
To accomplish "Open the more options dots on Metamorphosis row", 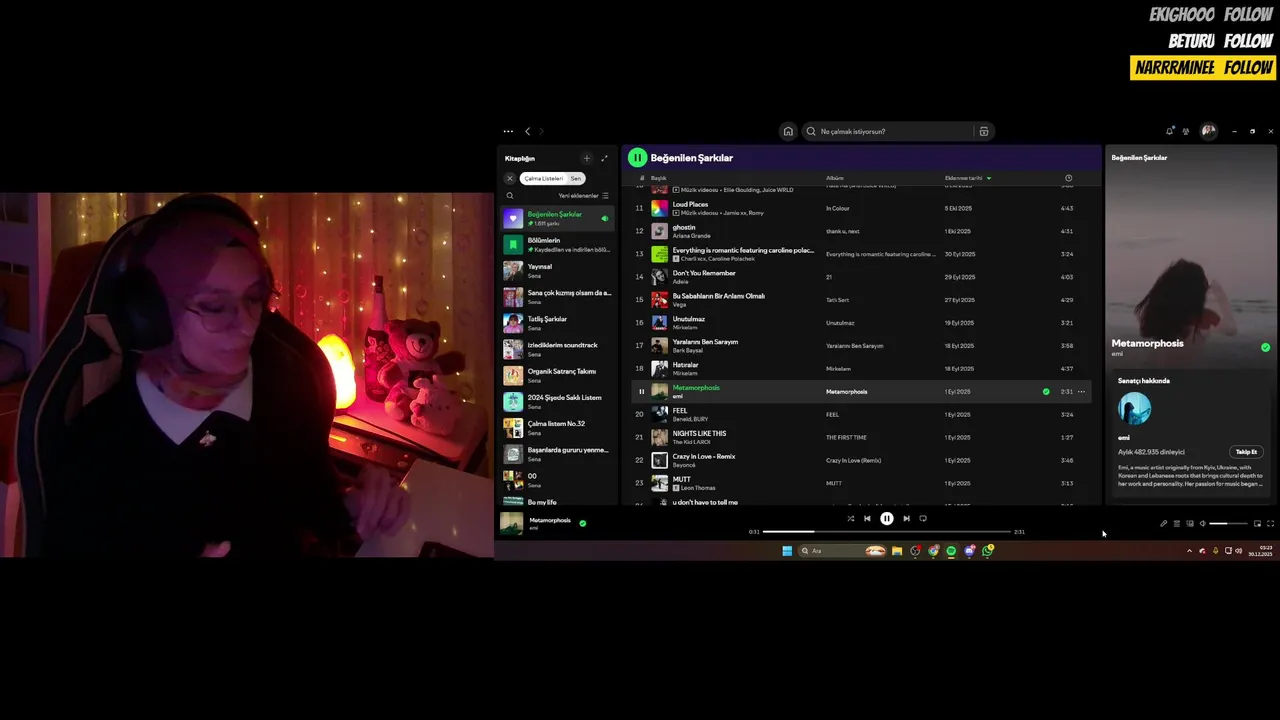I will (x=1081, y=392).
